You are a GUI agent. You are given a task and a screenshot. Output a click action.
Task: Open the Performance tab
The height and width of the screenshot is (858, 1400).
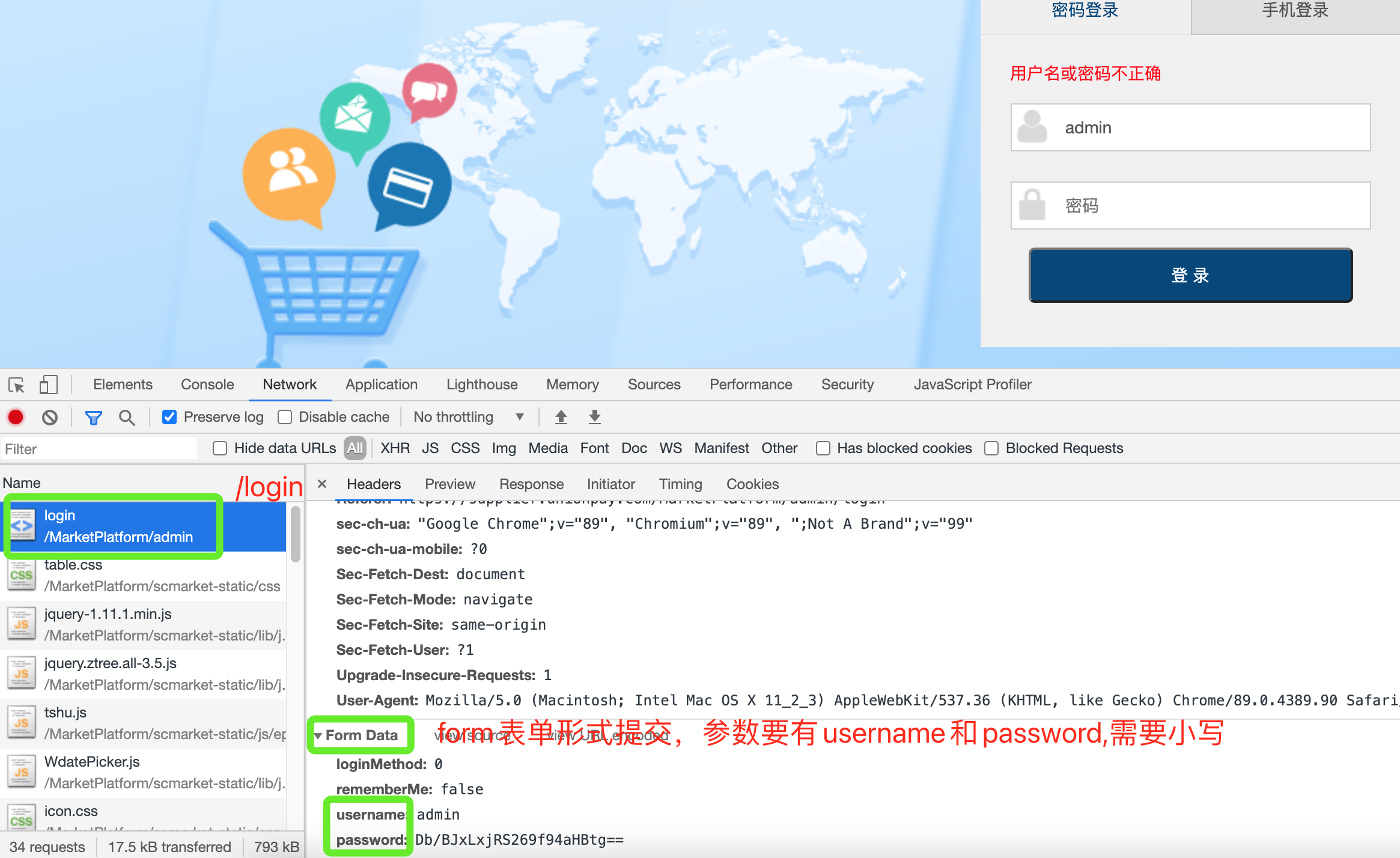point(751,385)
